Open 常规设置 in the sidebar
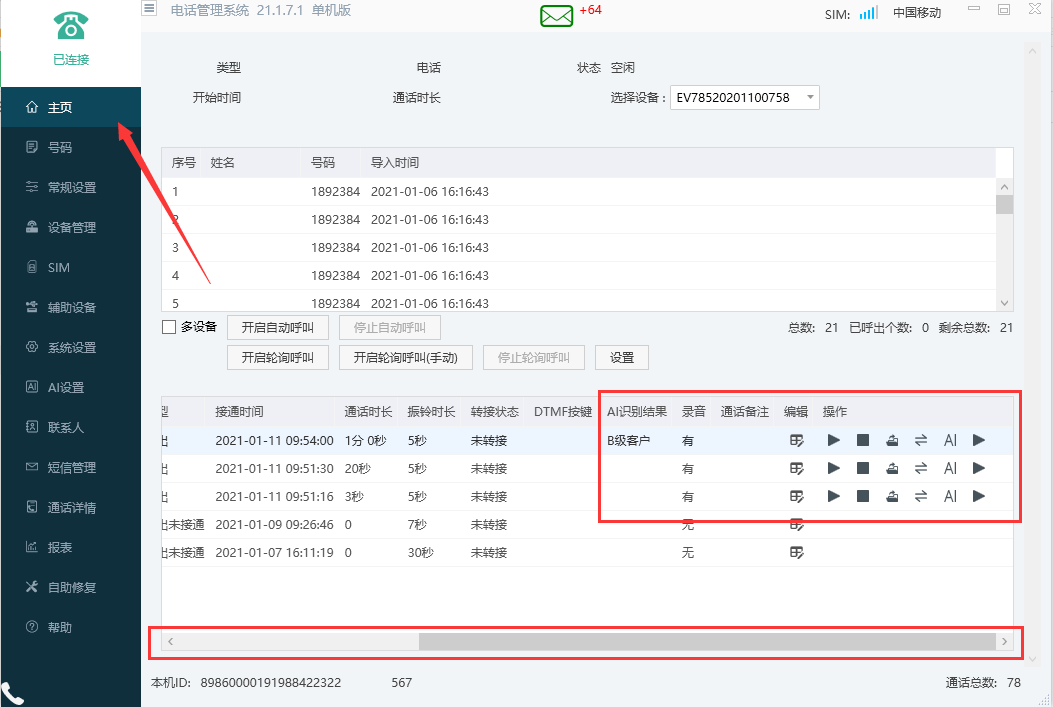Image resolution: width=1053 pixels, height=707 pixels. click(71, 187)
